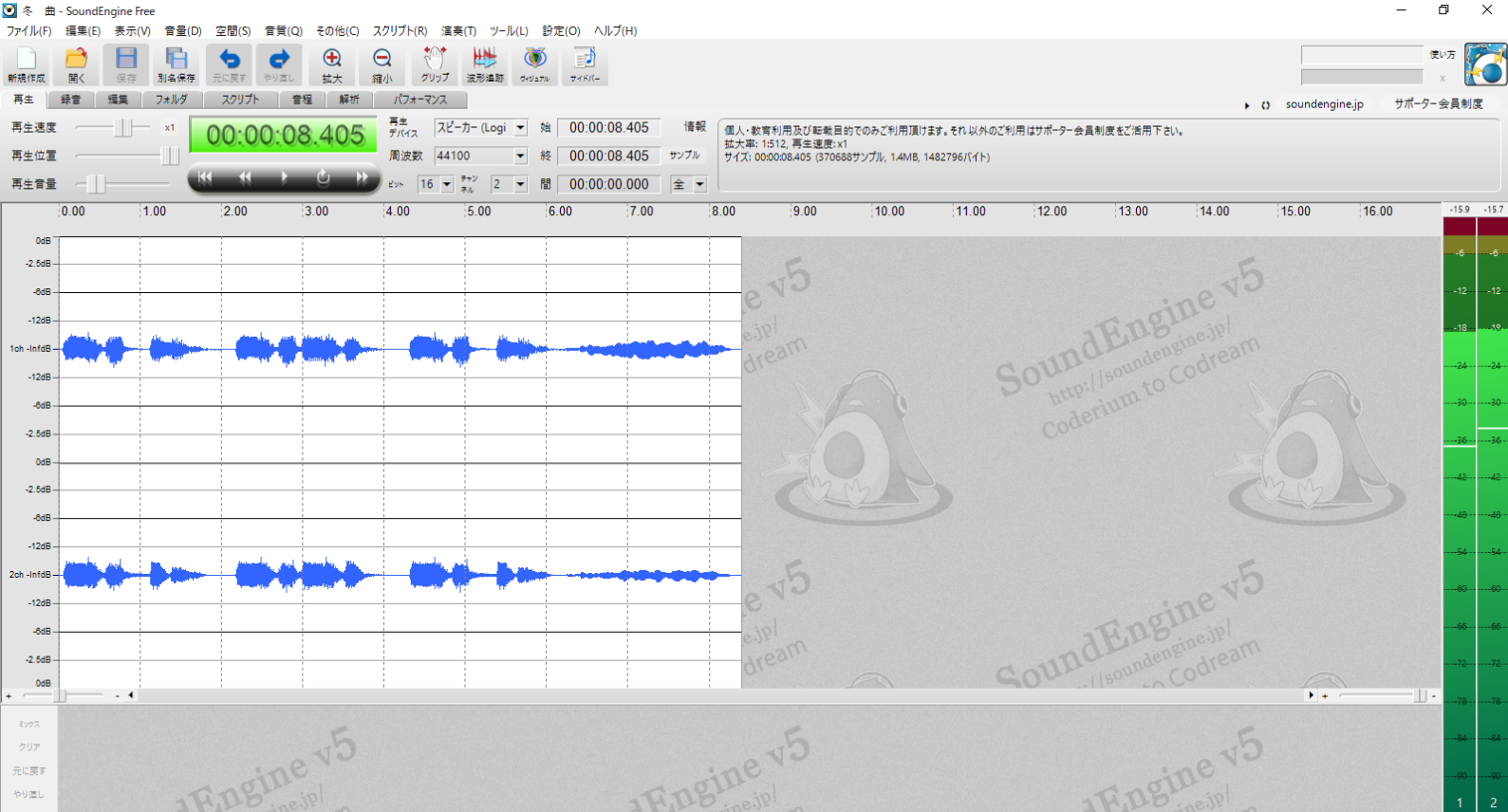Click the 再生位置 position slider handle

pos(170,156)
